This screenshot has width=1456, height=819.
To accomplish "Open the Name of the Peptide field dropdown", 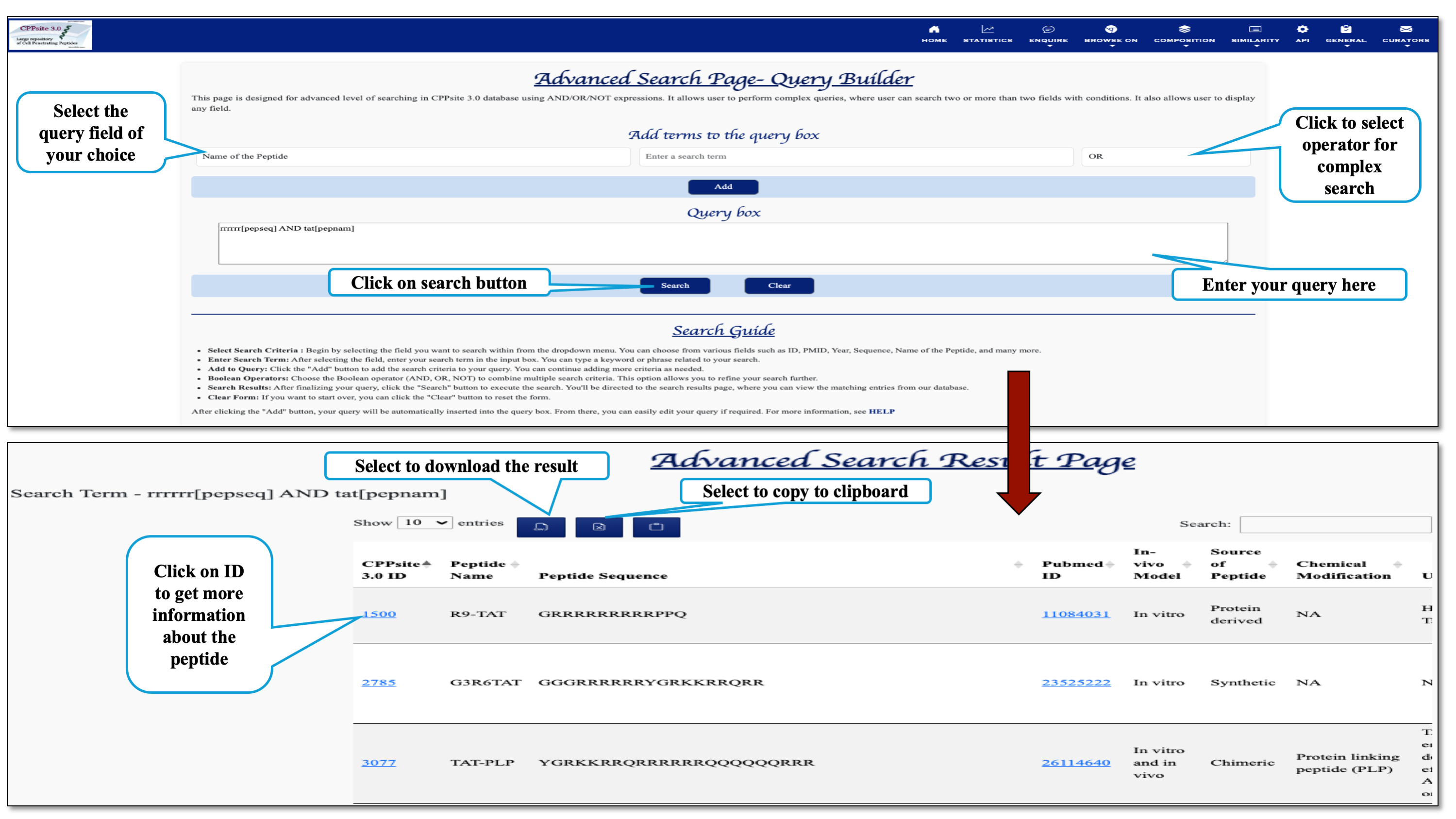I will point(413,156).
